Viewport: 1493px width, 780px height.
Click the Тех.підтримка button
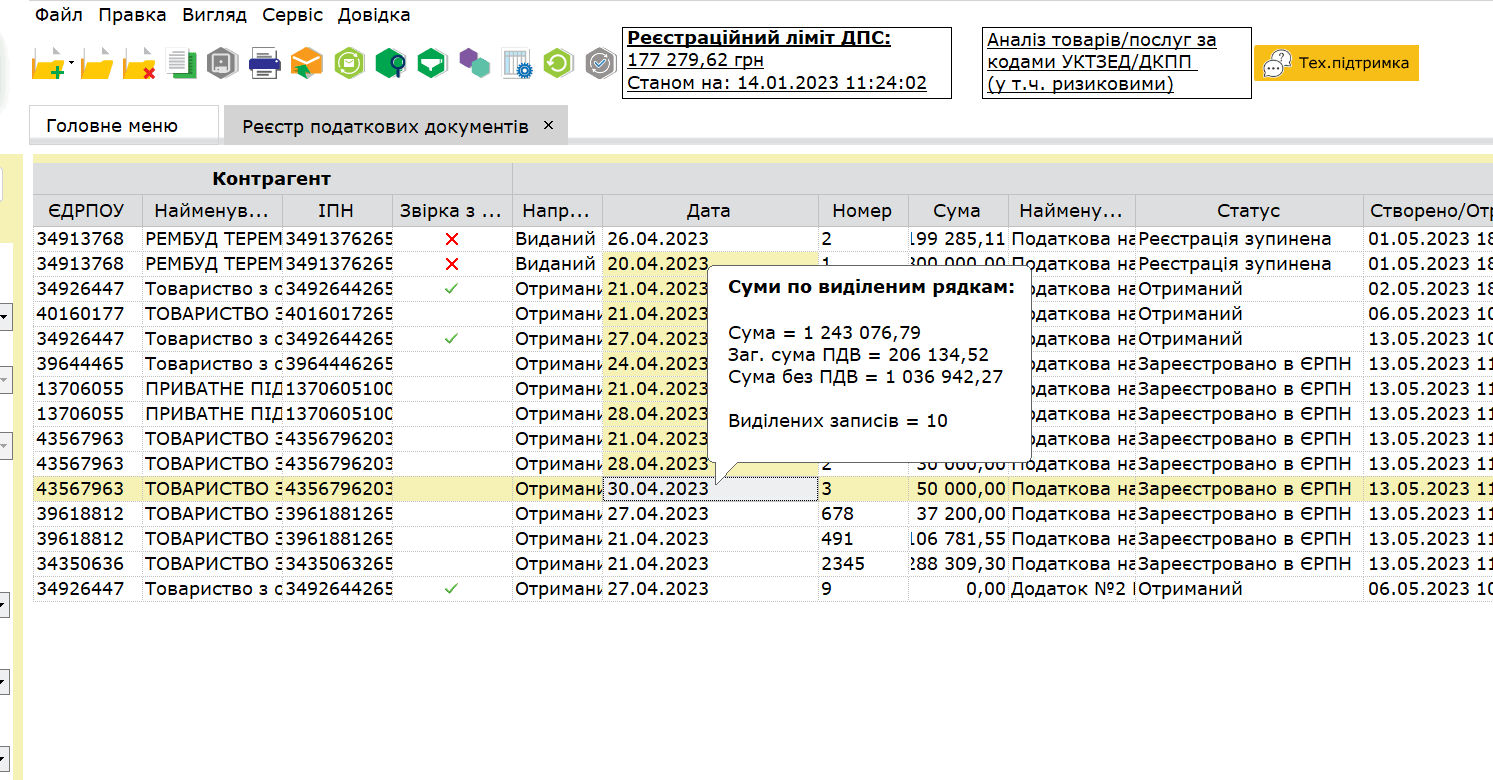(x=1336, y=63)
